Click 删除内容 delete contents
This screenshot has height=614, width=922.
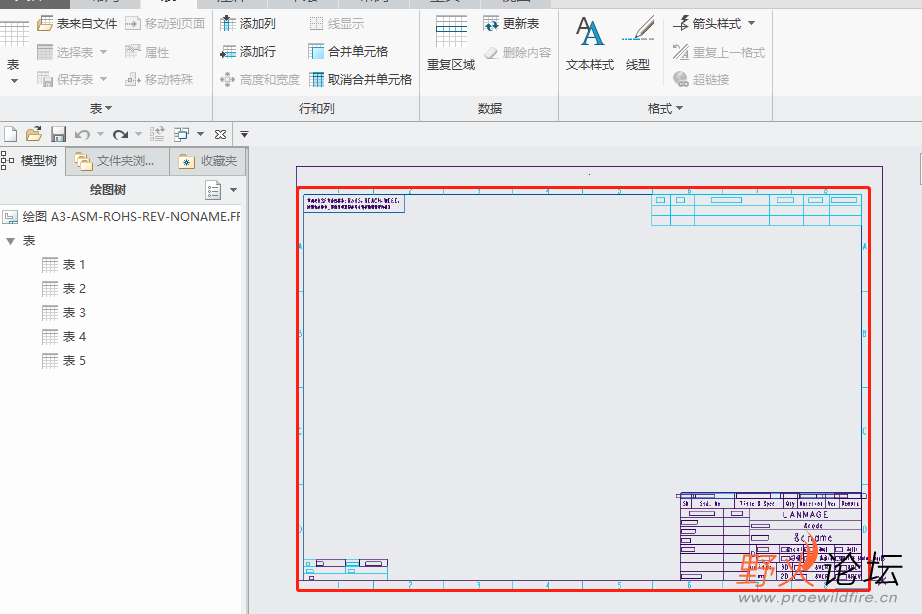517,52
